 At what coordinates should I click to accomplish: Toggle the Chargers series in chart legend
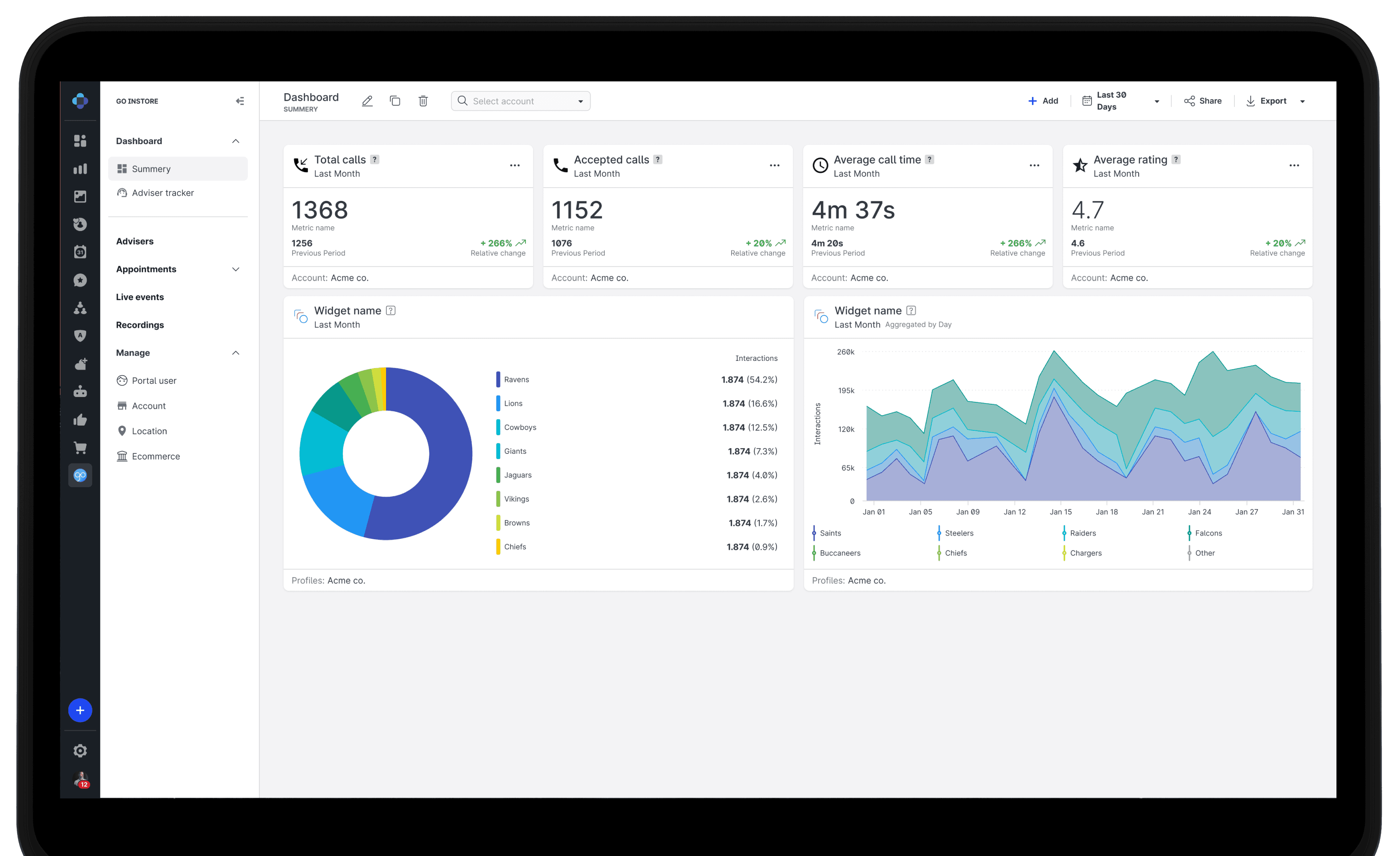tap(1085, 553)
